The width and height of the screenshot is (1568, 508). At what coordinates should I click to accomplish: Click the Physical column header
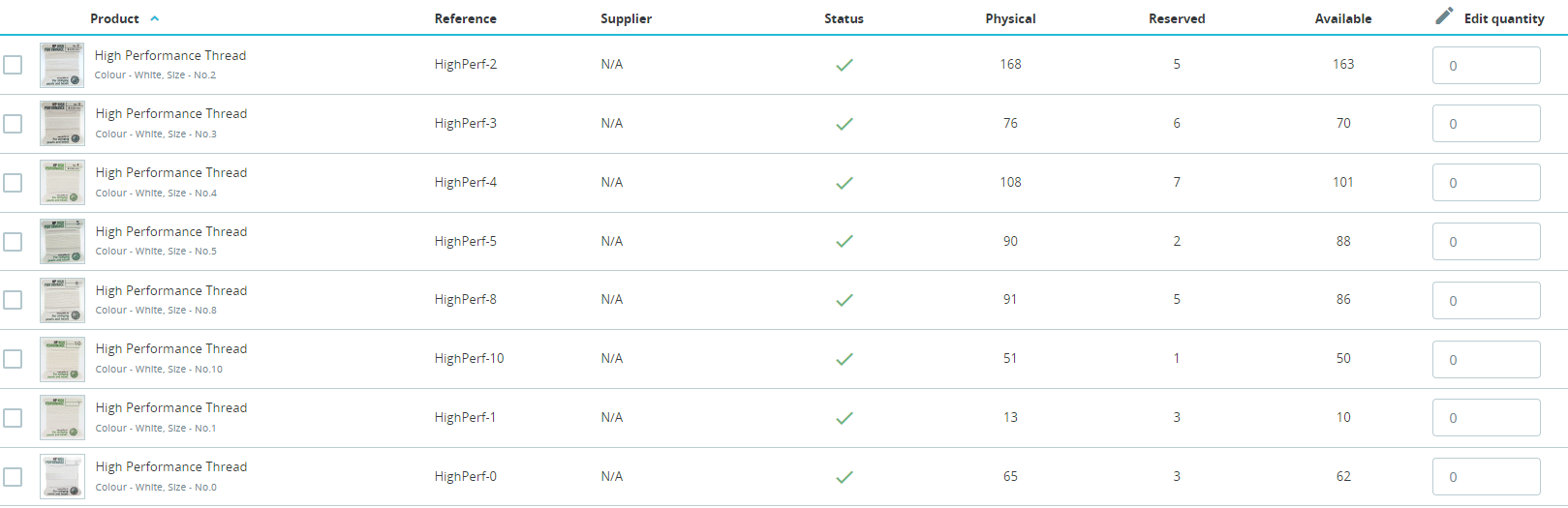[1010, 18]
